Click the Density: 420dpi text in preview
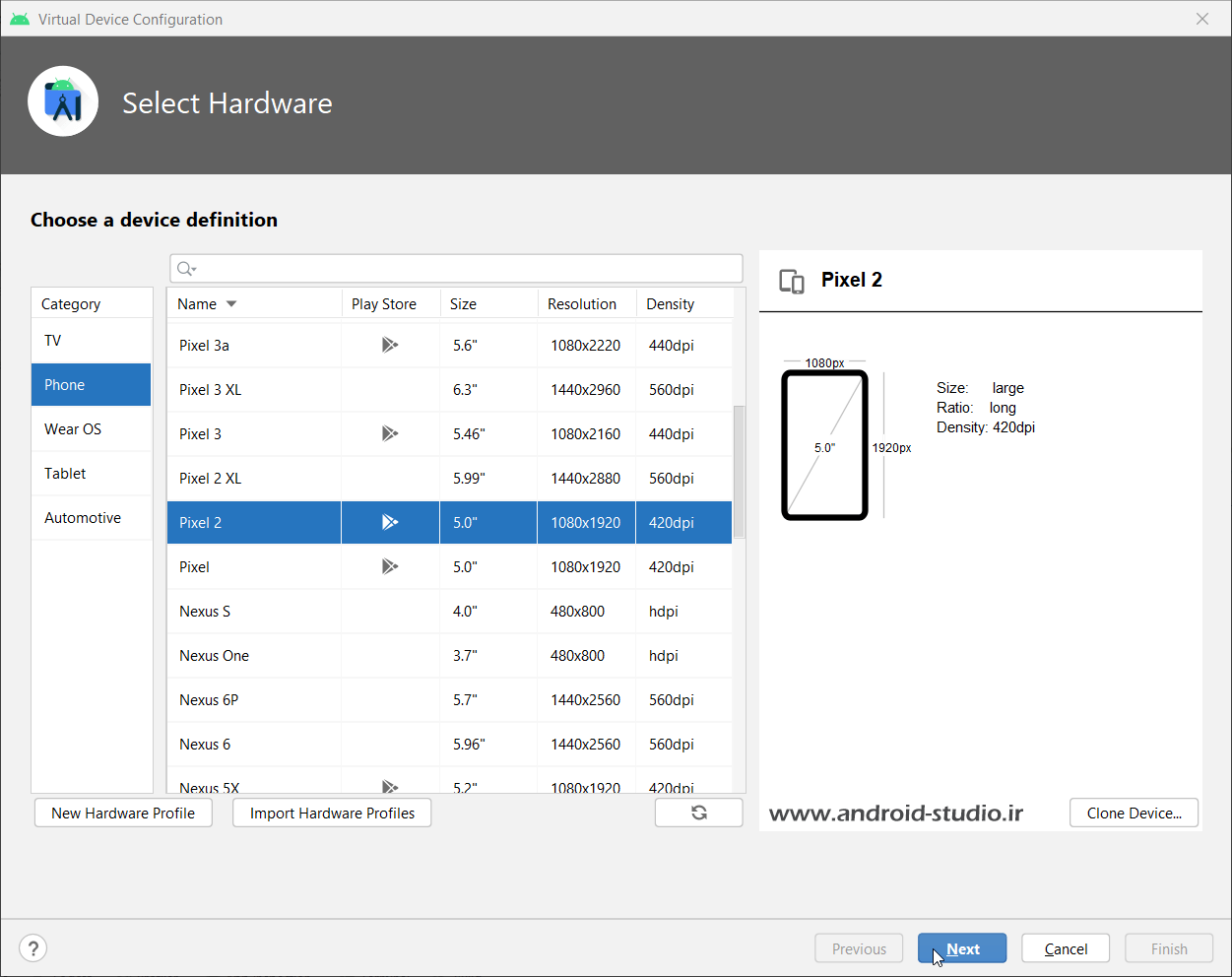Image resolution: width=1232 pixels, height=977 pixels. point(986,427)
